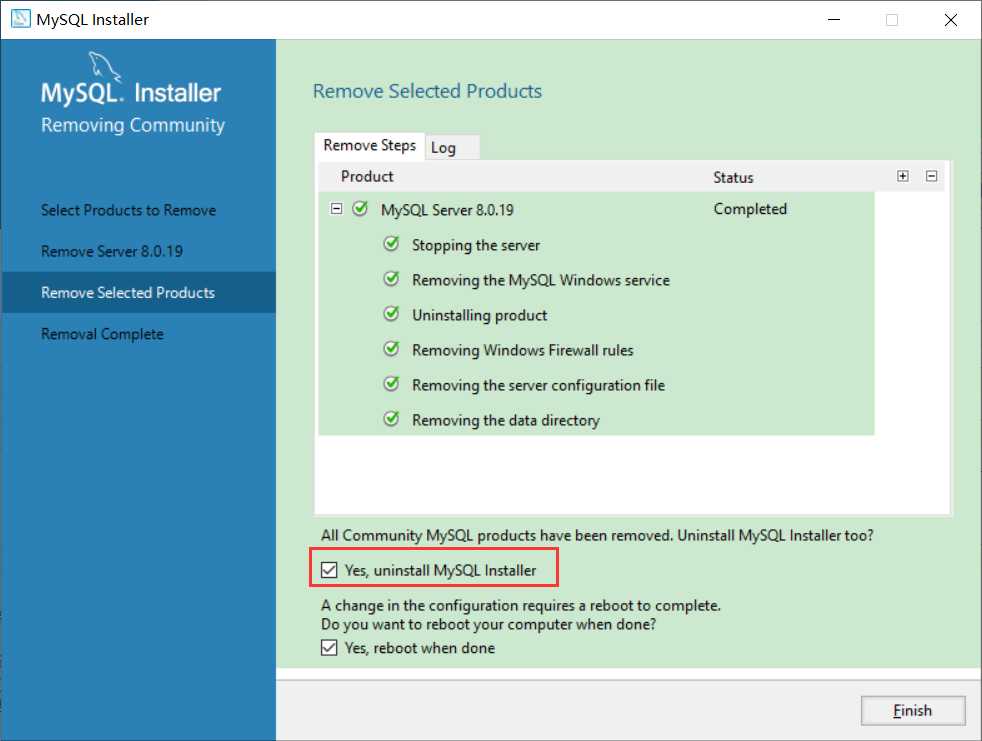Select the Remove Selected Products sidebar step
Screen dimensions: 982x741
click(x=138, y=293)
